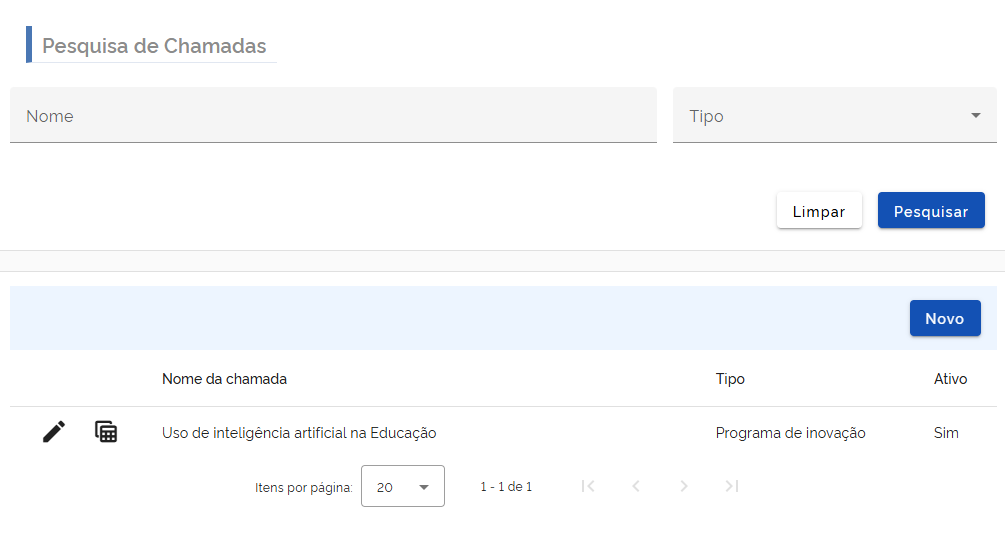Run the search with Pesquisar
Image resolution: width=1005 pixels, height=535 pixels.
point(930,211)
